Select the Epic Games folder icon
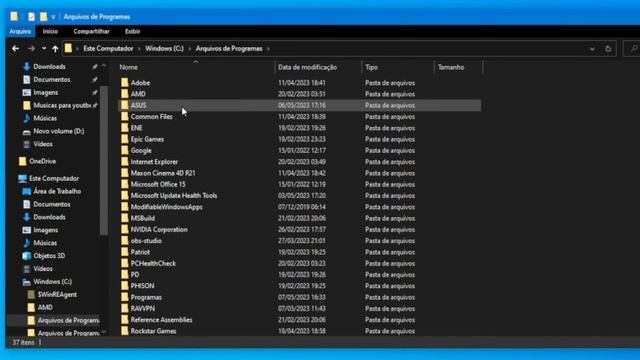The height and width of the screenshot is (360, 640). click(124, 139)
